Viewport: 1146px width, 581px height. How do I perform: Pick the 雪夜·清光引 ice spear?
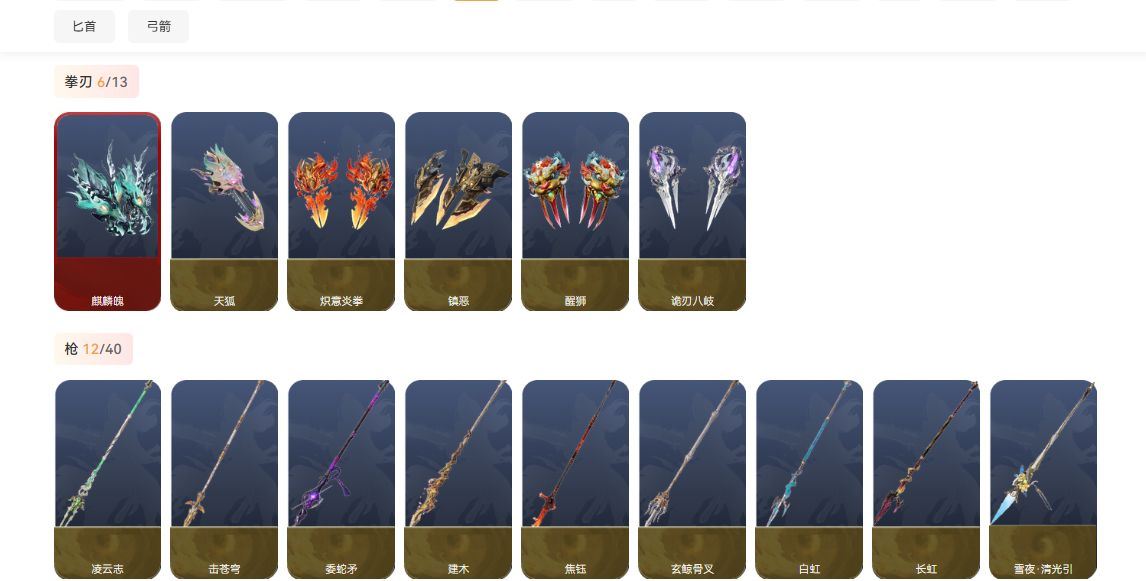click(x=1043, y=479)
